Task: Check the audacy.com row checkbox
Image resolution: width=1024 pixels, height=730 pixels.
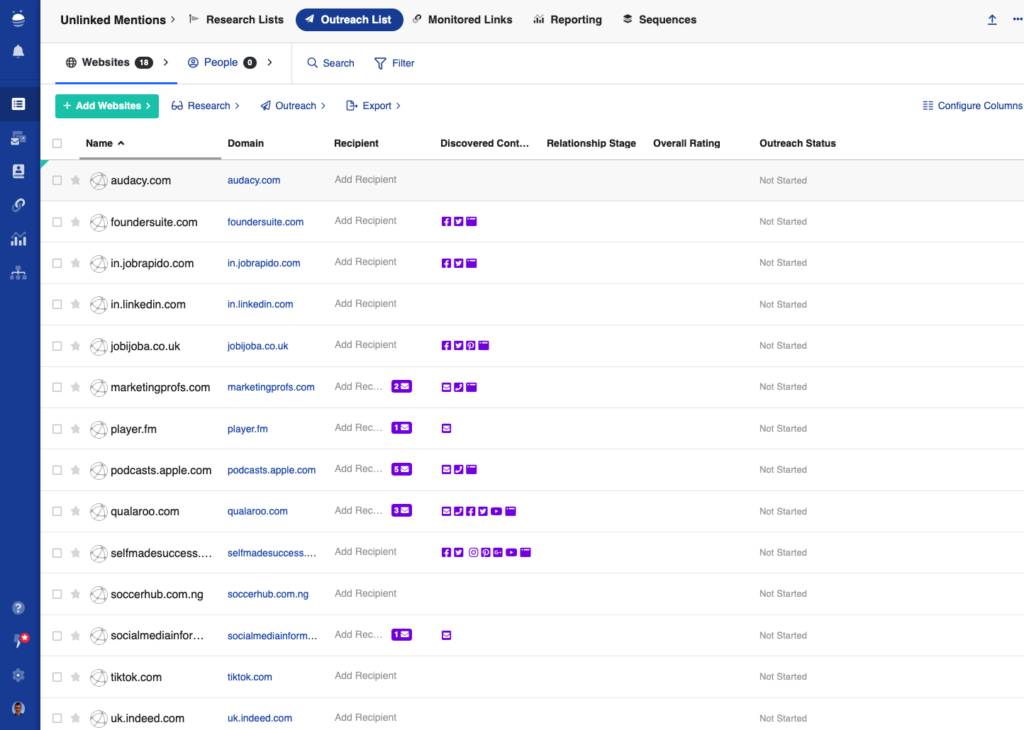Action: [x=57, y=181]
